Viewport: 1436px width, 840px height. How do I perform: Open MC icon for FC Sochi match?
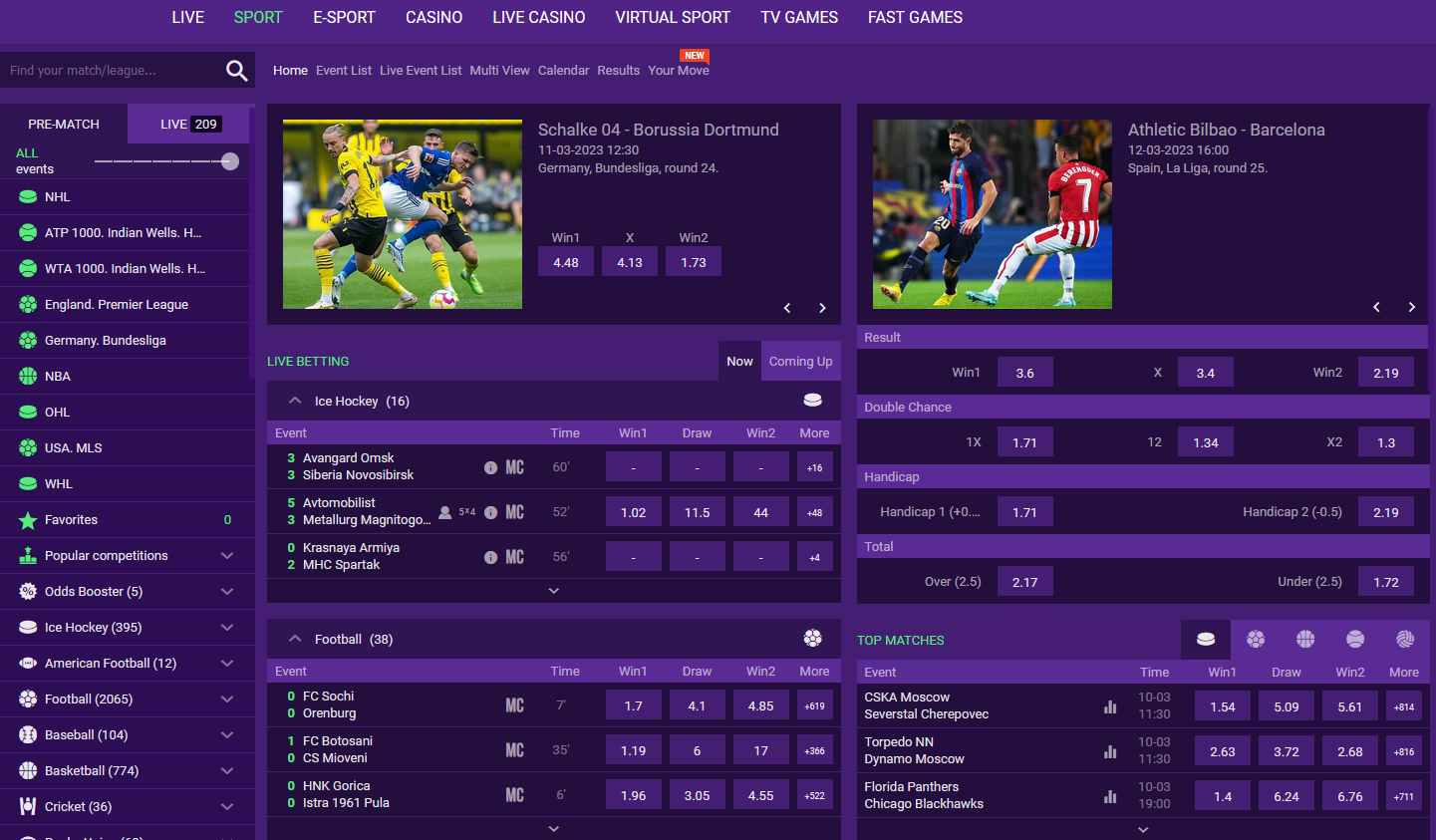[x=514, y=705]
